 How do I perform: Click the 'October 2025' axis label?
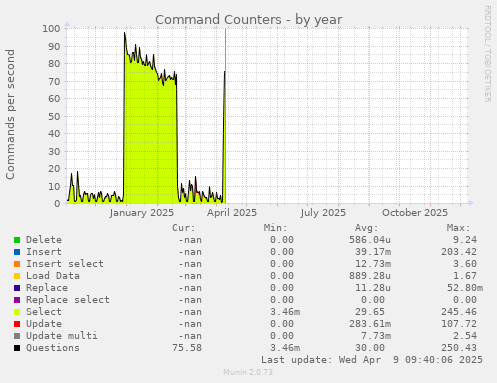[415, 213]
